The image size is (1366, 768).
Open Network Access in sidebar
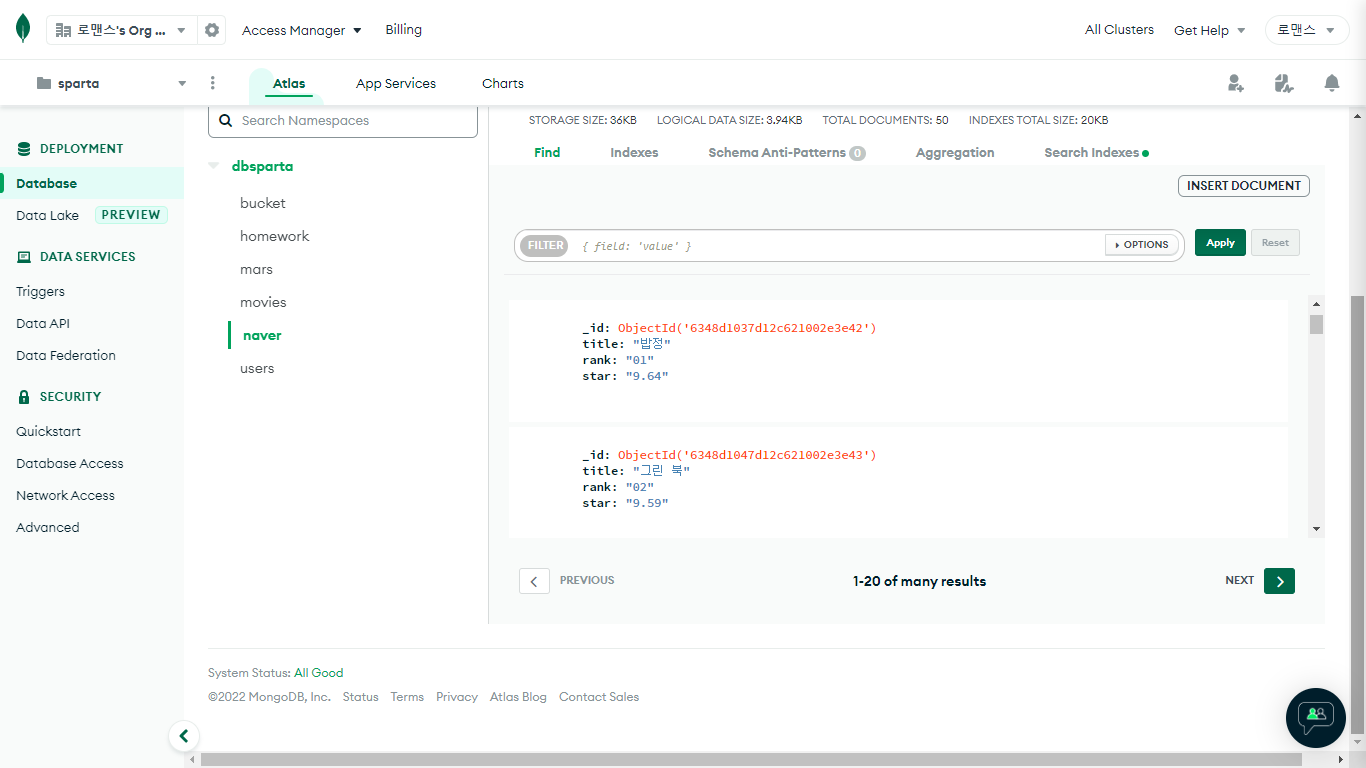[x=65, y=496]
